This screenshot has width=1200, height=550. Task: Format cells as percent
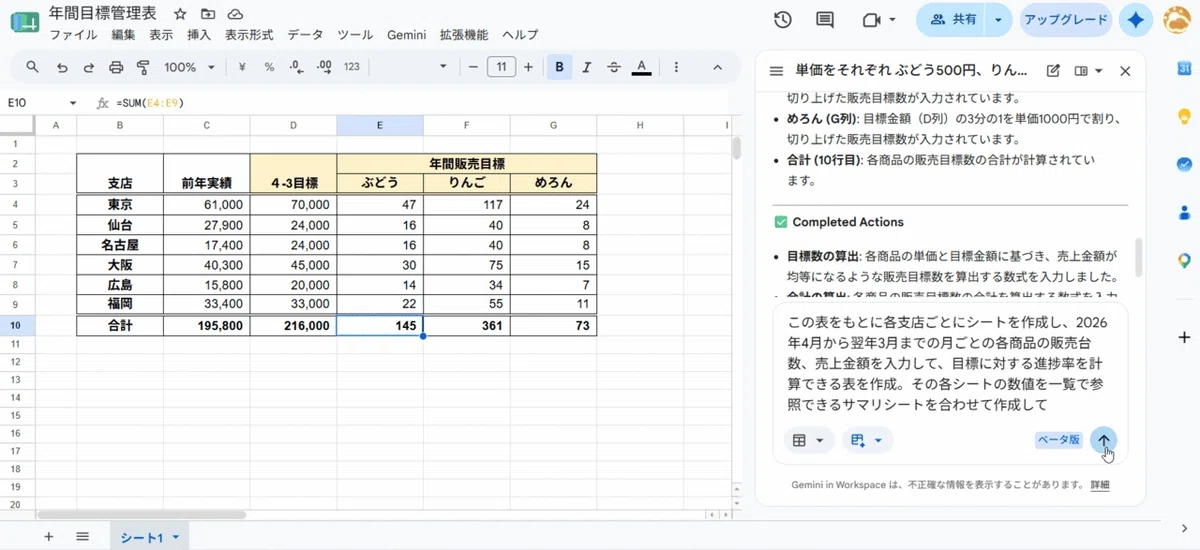269,68
